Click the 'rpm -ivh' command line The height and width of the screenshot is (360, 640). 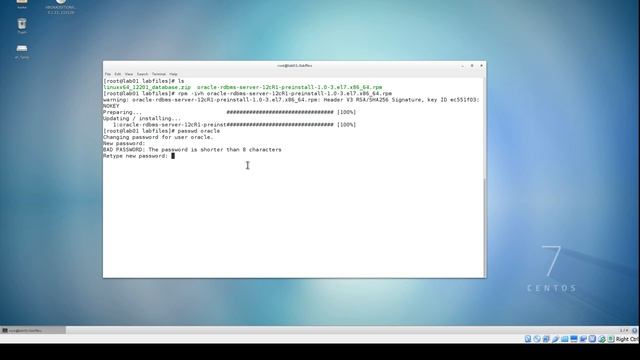point(247,93)
